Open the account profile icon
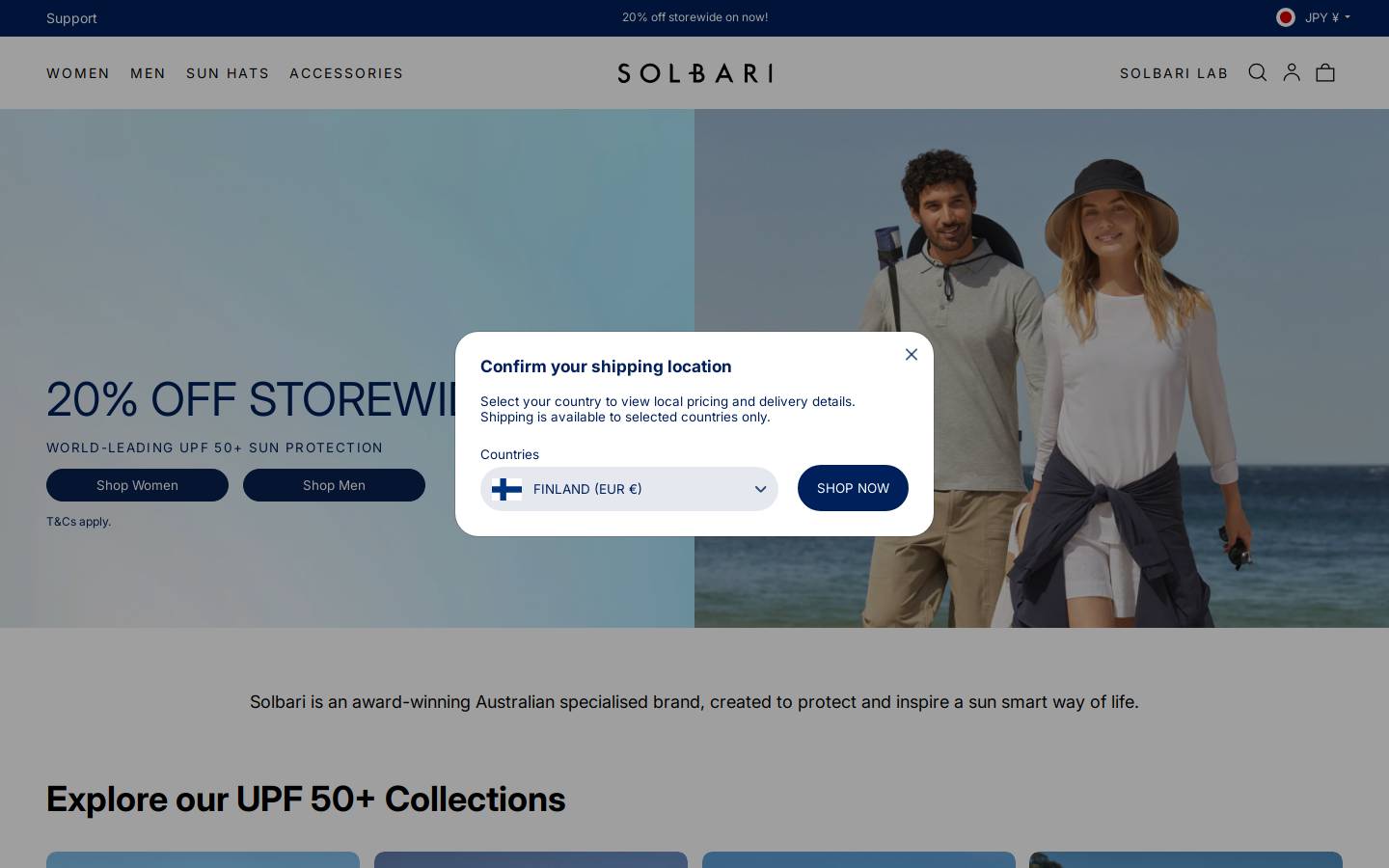This screenshot has height=868, width=1389. pos(1292,72)
